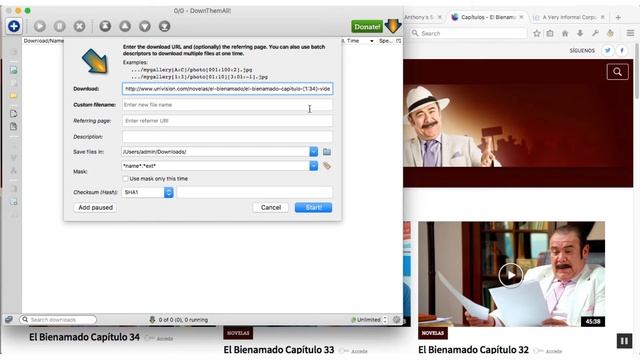Move download to bottom icon
640x360 pixels.
(164, 26)
